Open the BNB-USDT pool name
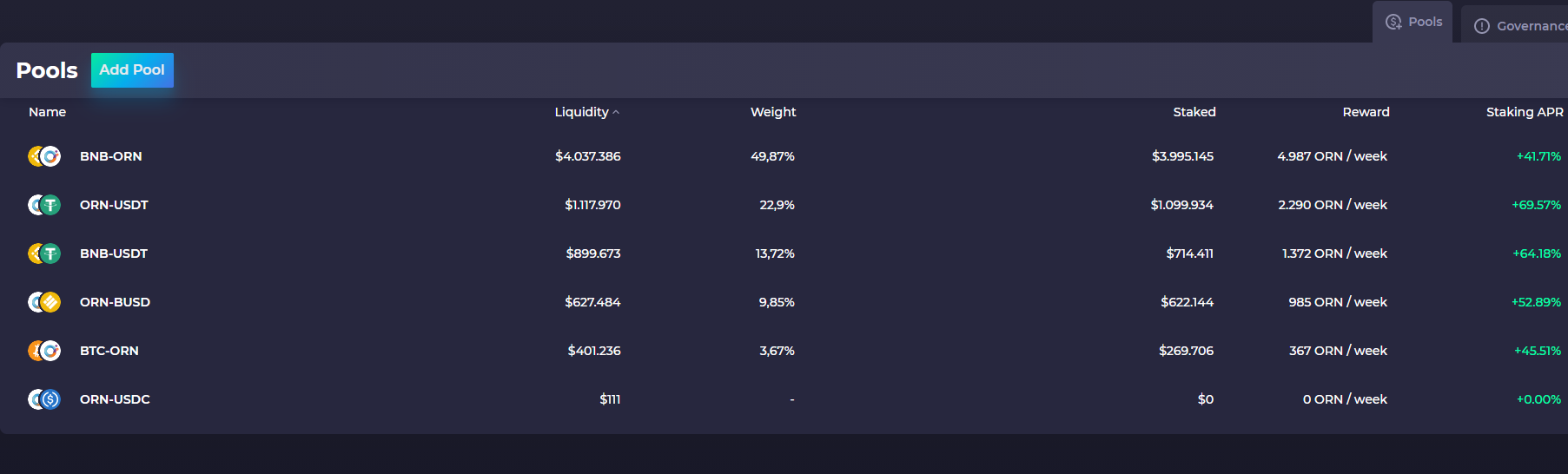The image size is (1568, 474). [114, 253]
